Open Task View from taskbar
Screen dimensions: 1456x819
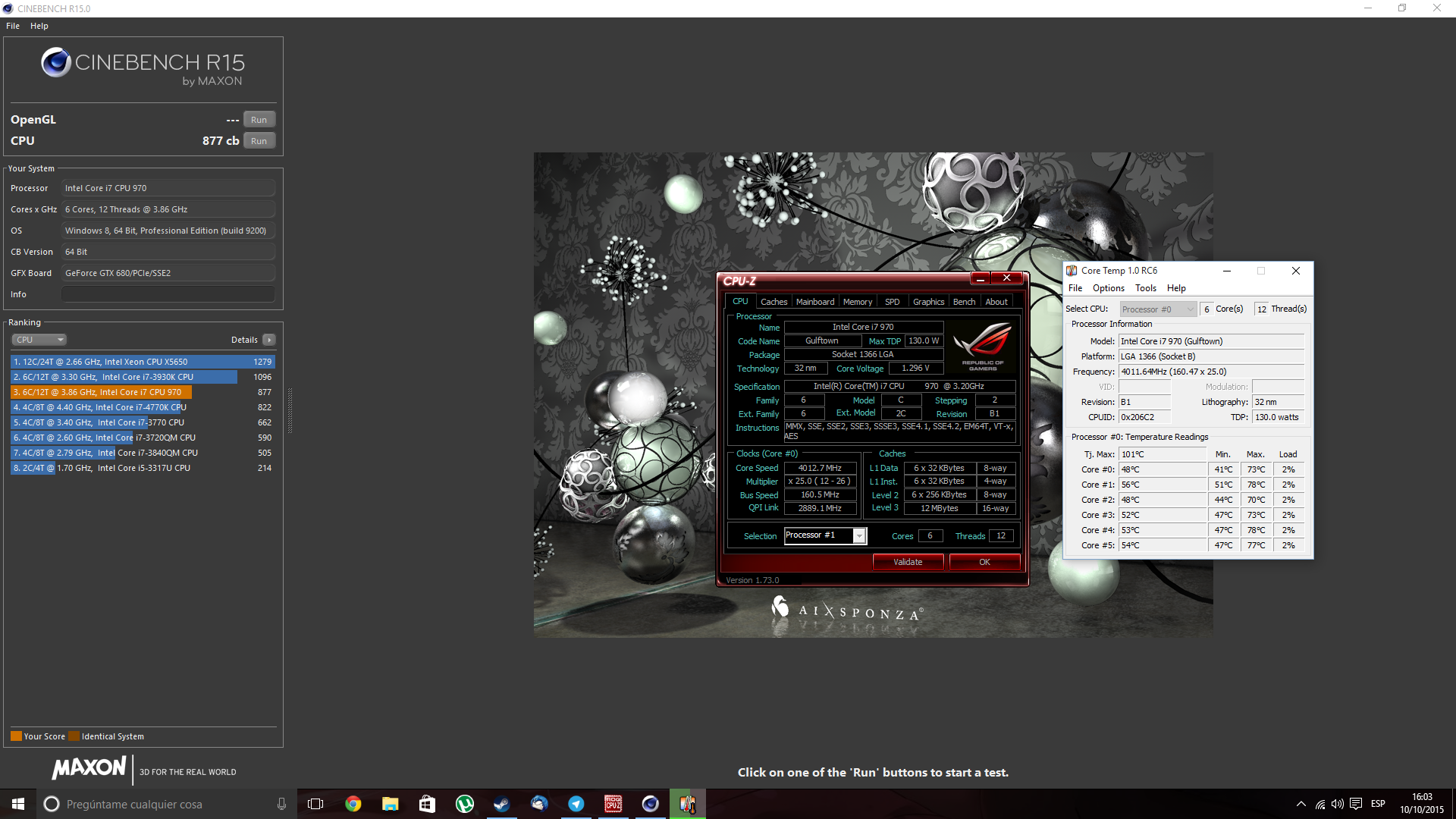(315, 804)
